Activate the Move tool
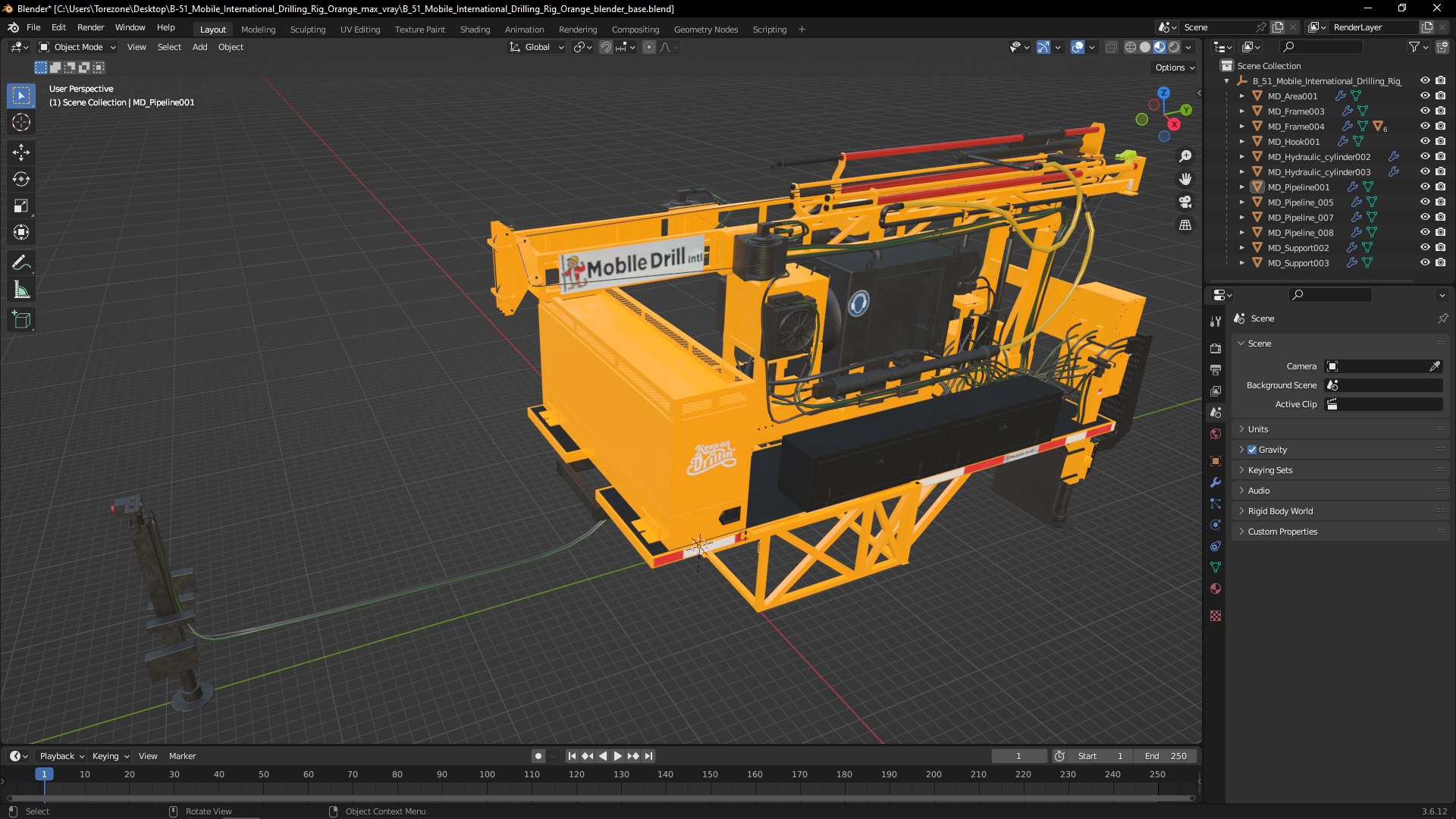Viewport: 1456px width, 819px height. (21, 152)
